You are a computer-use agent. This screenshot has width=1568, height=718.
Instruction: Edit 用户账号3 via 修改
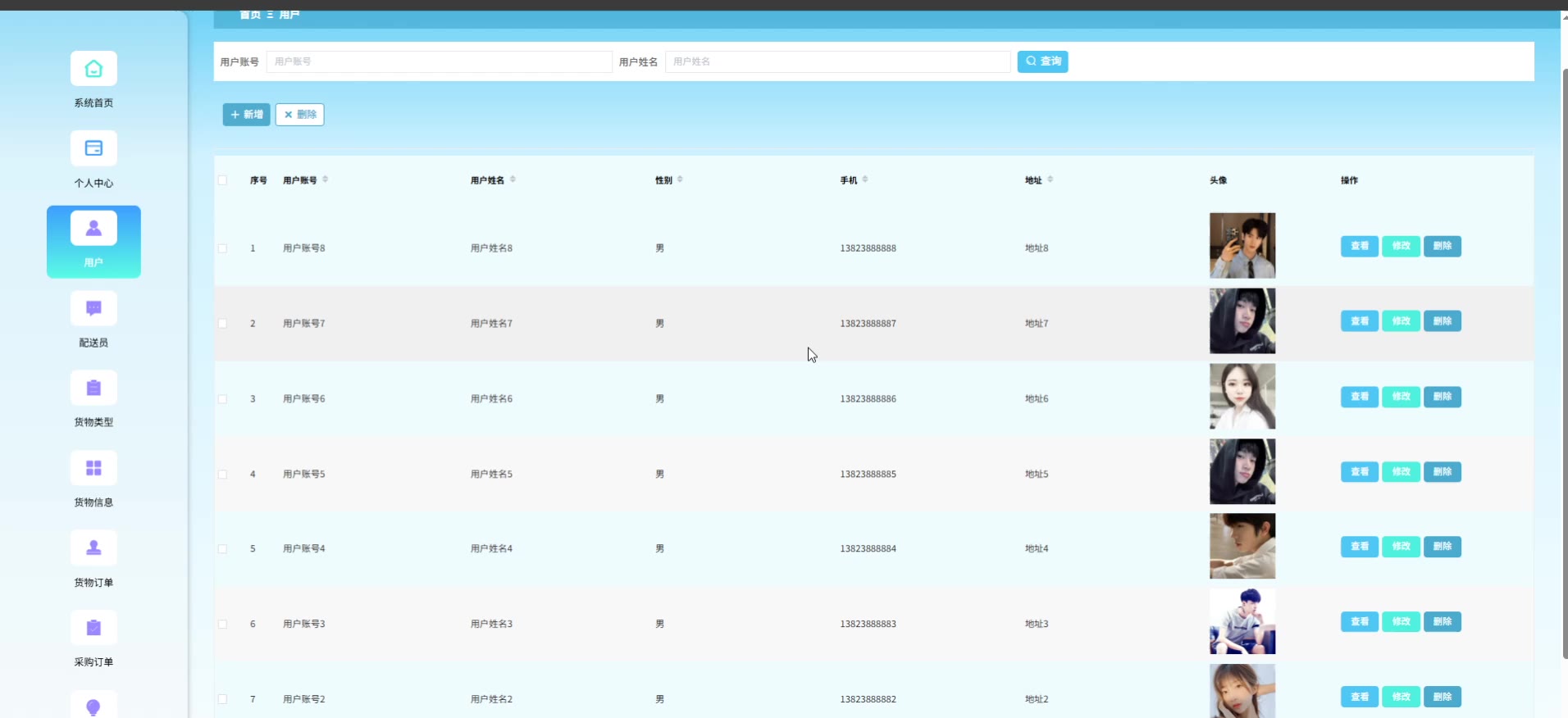point(1401,622)
